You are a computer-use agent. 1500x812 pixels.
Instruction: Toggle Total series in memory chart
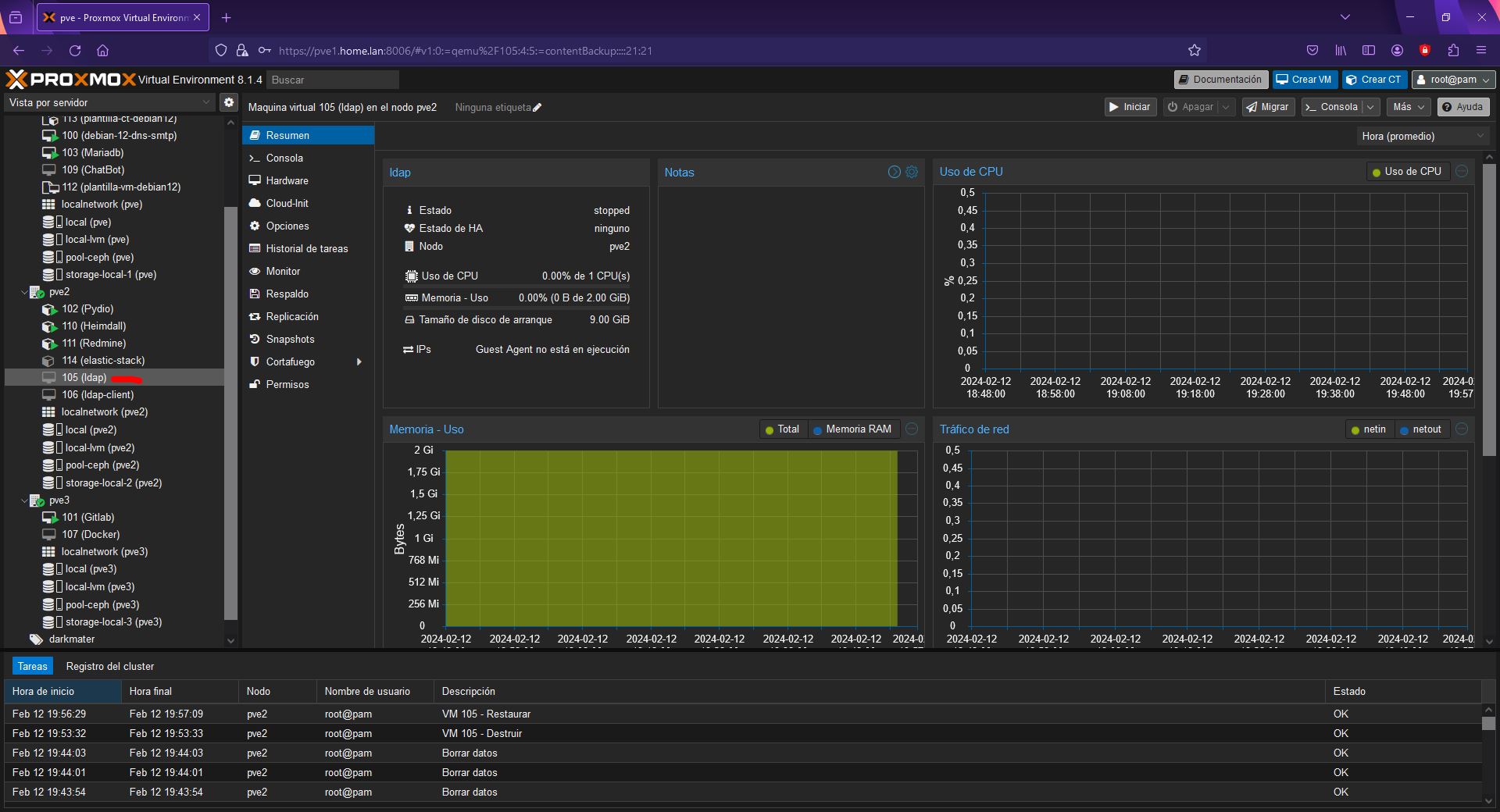782,429
